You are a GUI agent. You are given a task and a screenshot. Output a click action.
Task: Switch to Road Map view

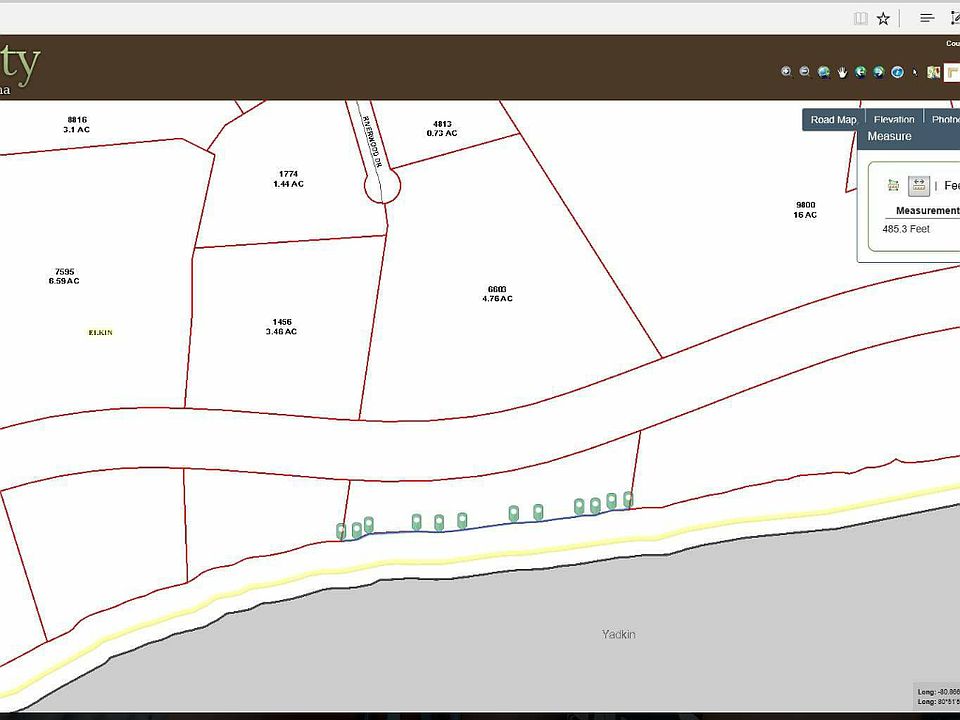tap(833, 120)
